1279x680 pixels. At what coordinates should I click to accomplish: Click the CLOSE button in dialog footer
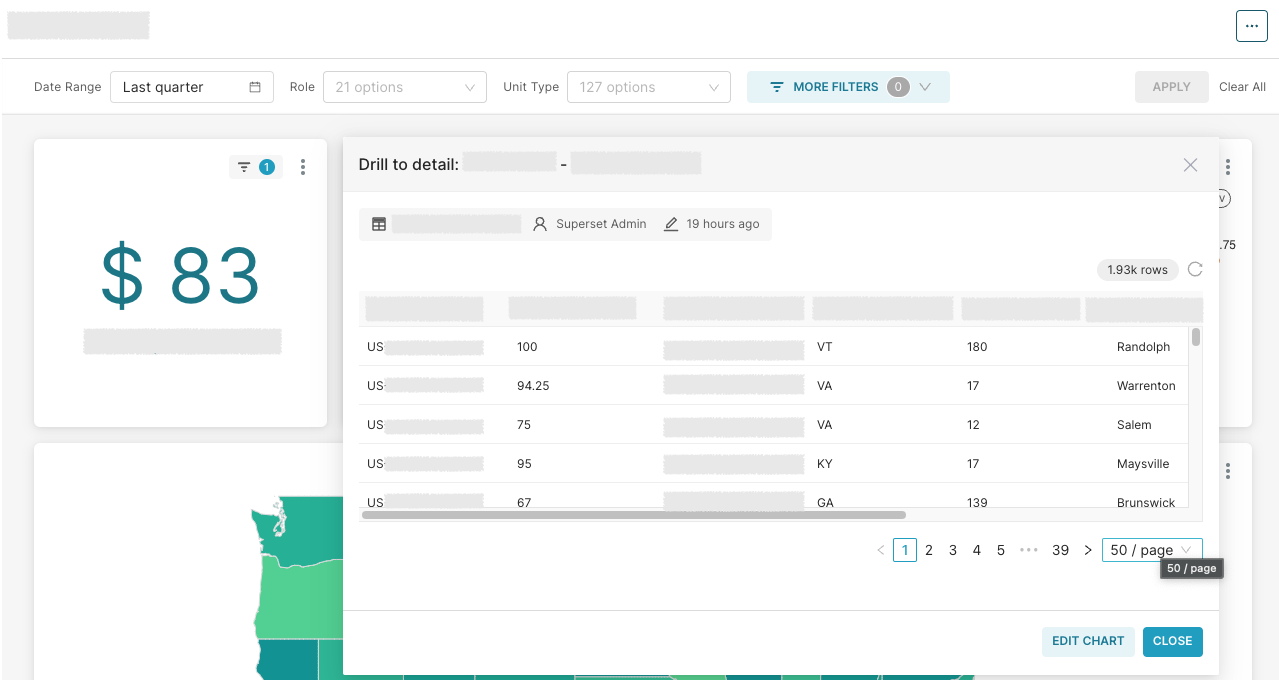(1173, 641)
